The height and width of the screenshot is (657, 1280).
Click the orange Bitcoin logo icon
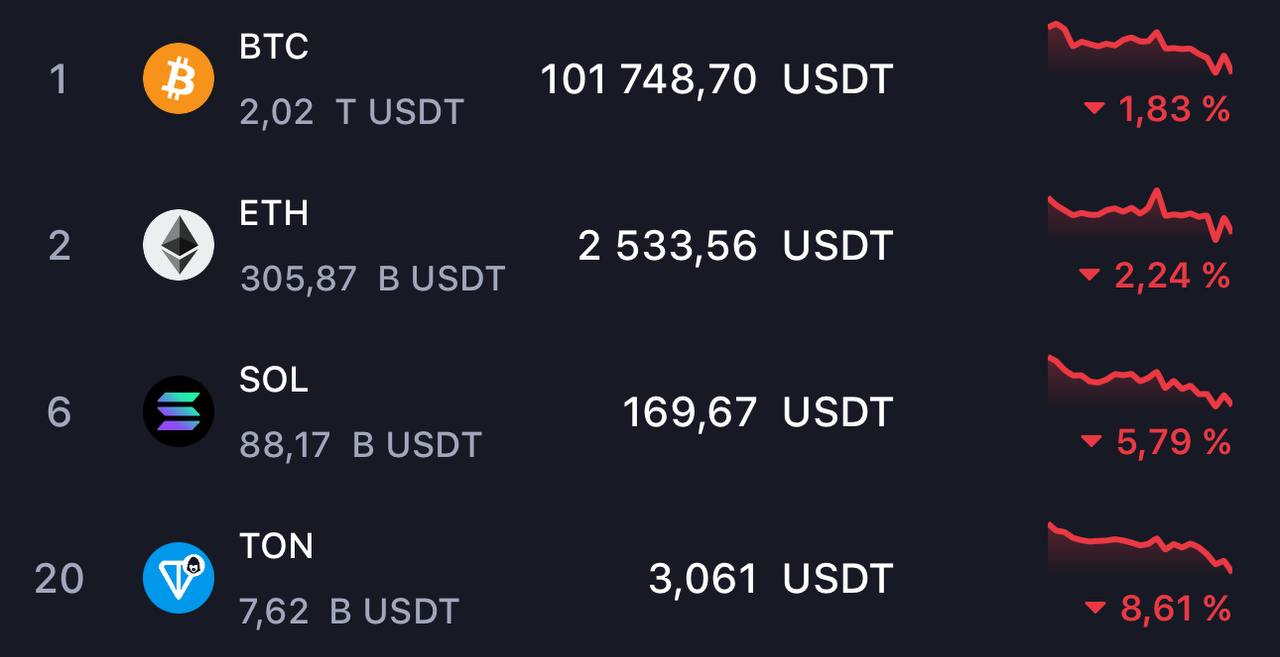[179, 78]
